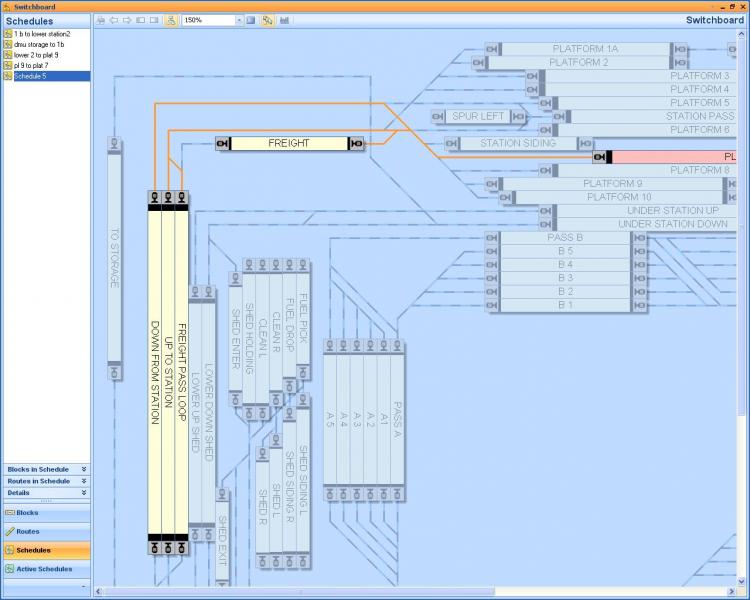Open the 150% zoom dropdown
The height and width of the screenshot is (600, 750).
point(239,20)
